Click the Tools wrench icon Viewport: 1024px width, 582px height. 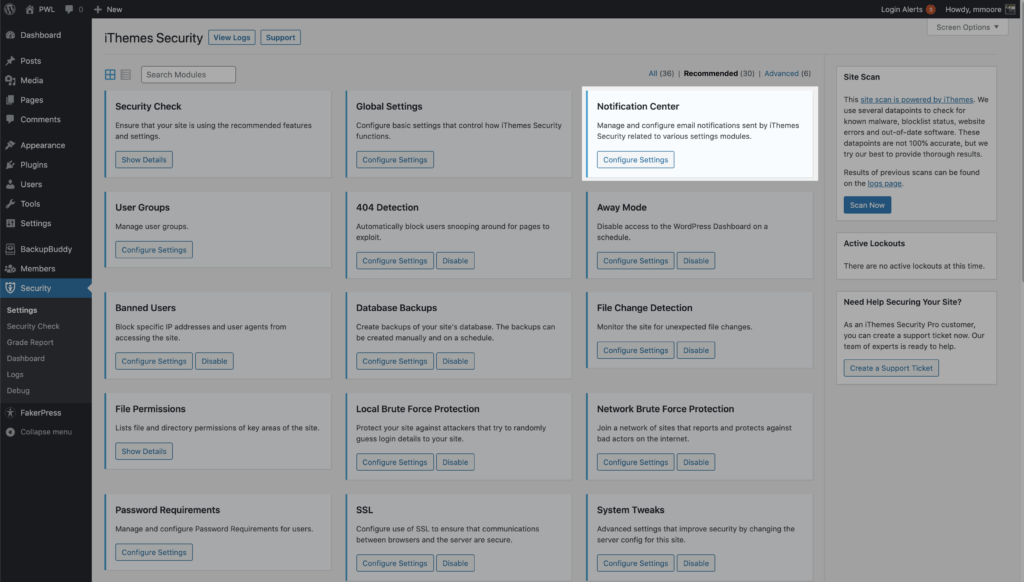[x=10, y=204]
